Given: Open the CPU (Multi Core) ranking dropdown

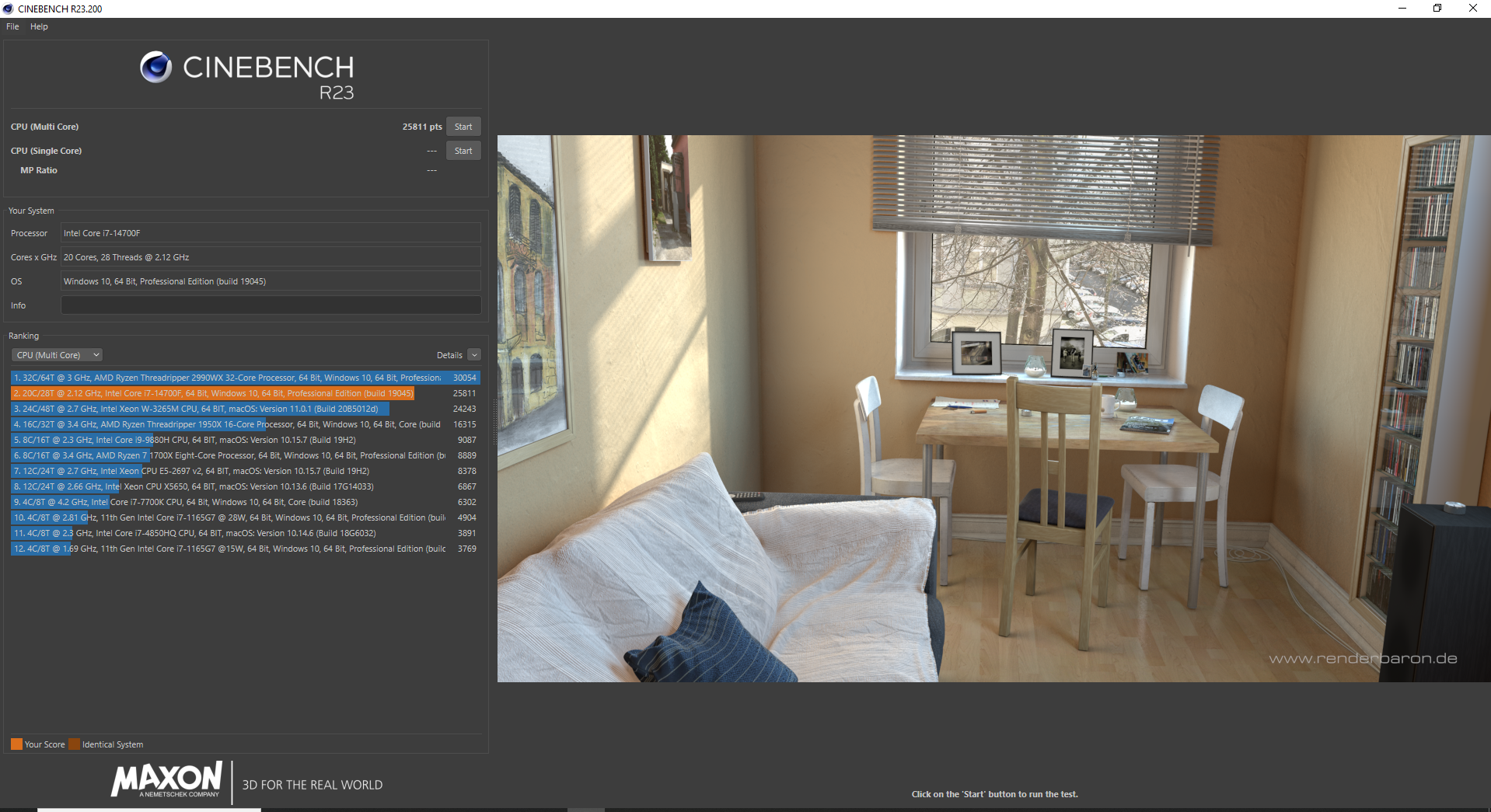Looking at the screenshot, I should (x=58, y=355).
